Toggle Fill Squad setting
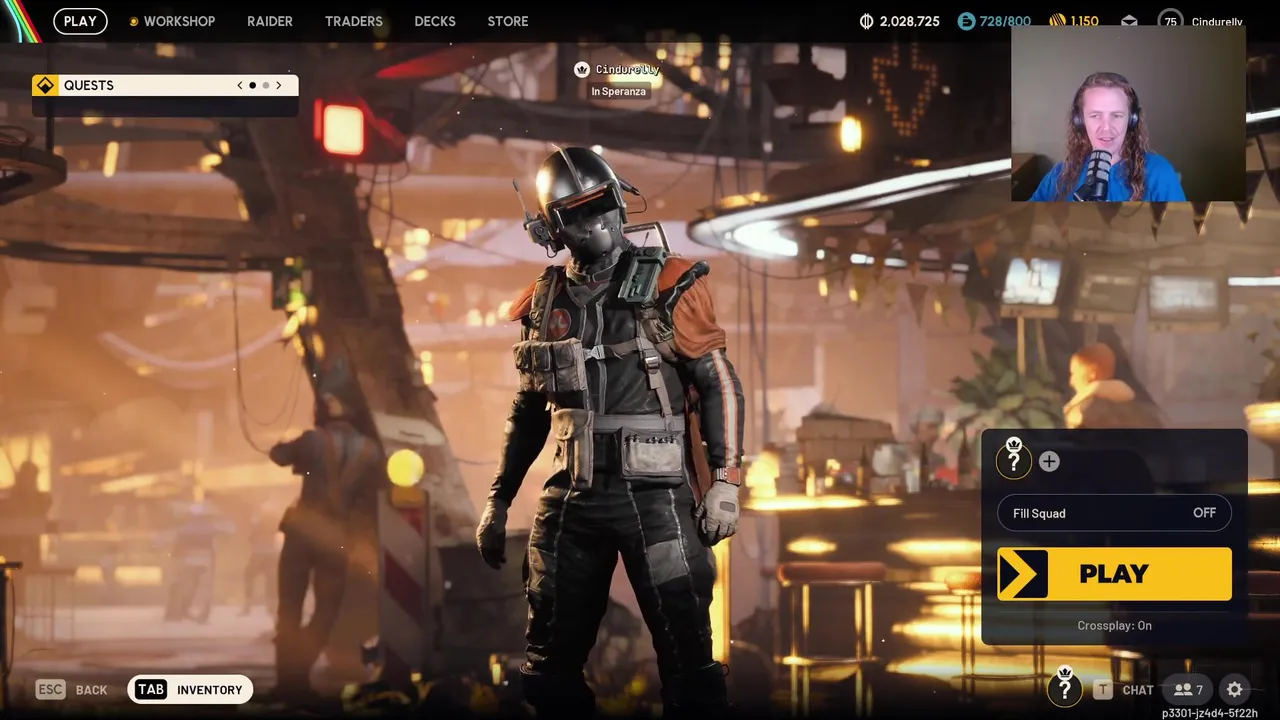This screenshot has width=1280, height=720. tap(1114, 513)
